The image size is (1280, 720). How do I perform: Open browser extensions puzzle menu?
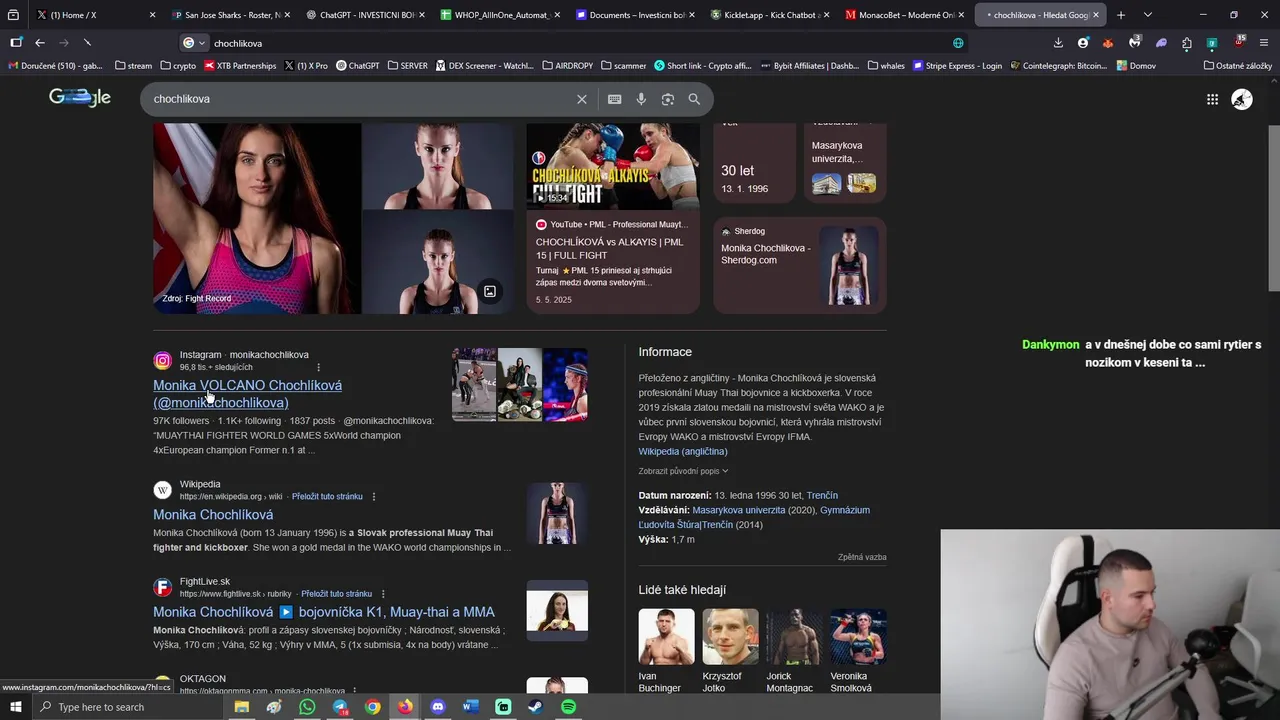[x=1186, y=43]
